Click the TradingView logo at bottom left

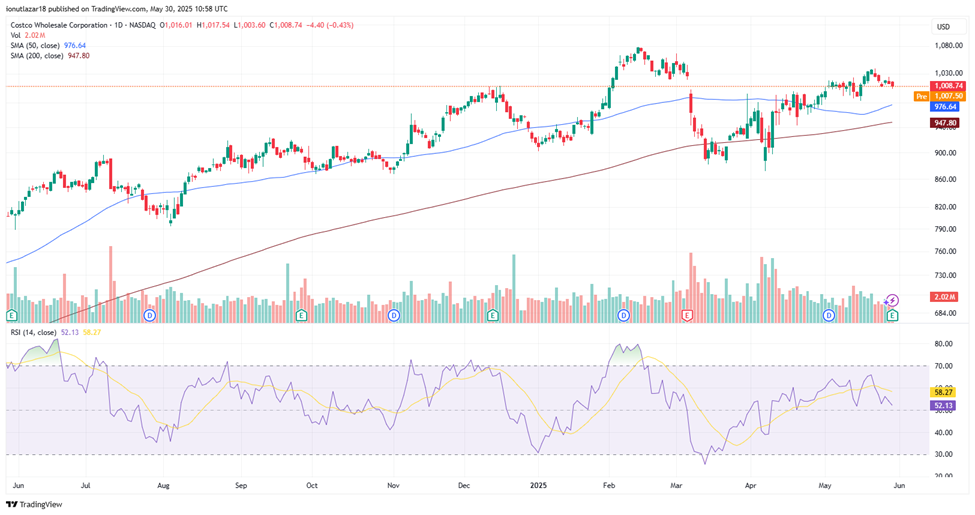coord(33,504)
